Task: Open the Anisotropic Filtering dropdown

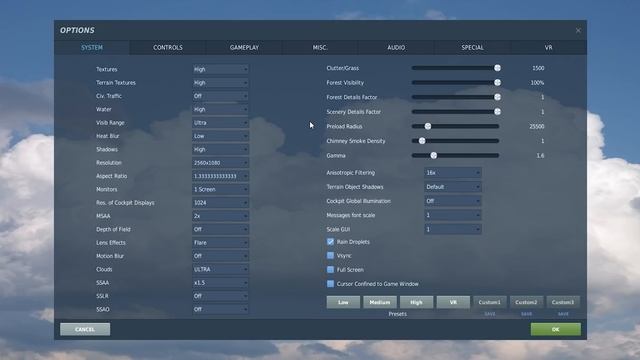Action: coord(453,173)
